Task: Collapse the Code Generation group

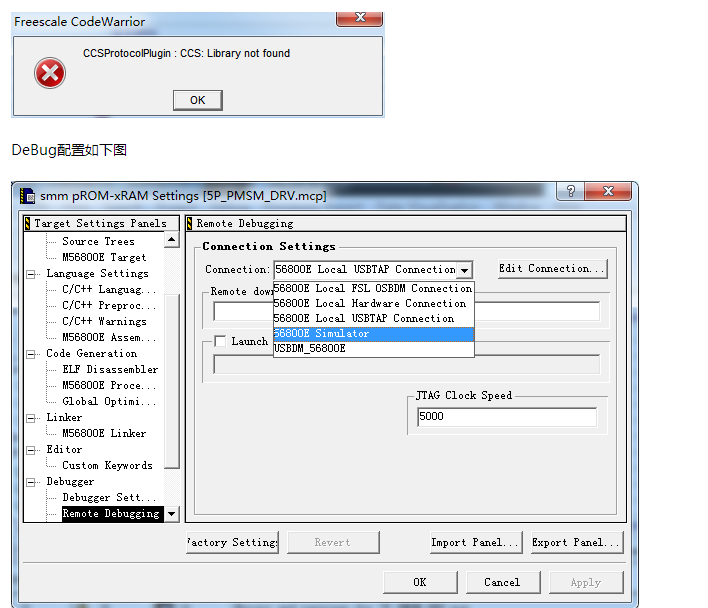Action: (x=31, y=354)
